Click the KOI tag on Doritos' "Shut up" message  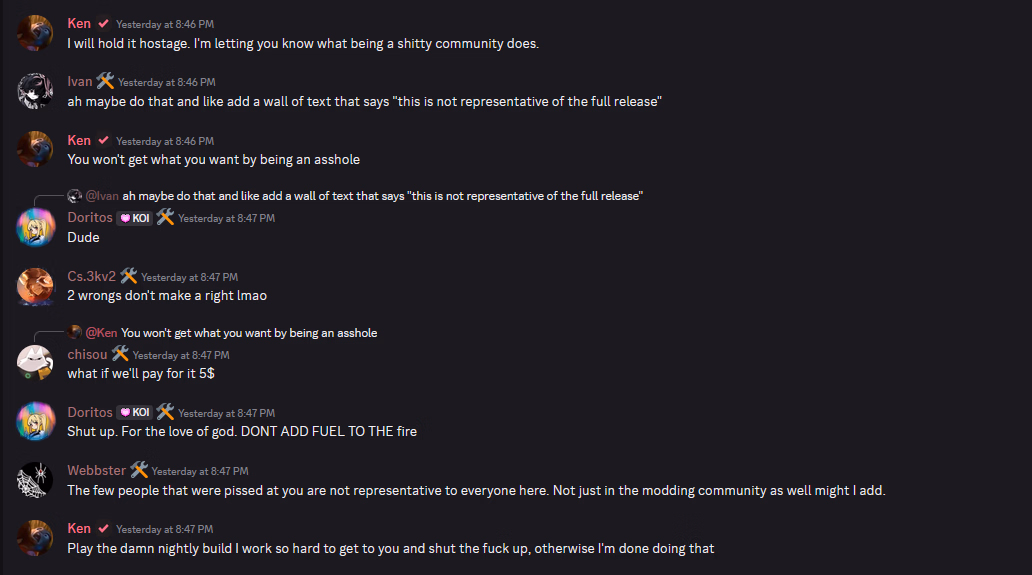(x=134, y=412)
